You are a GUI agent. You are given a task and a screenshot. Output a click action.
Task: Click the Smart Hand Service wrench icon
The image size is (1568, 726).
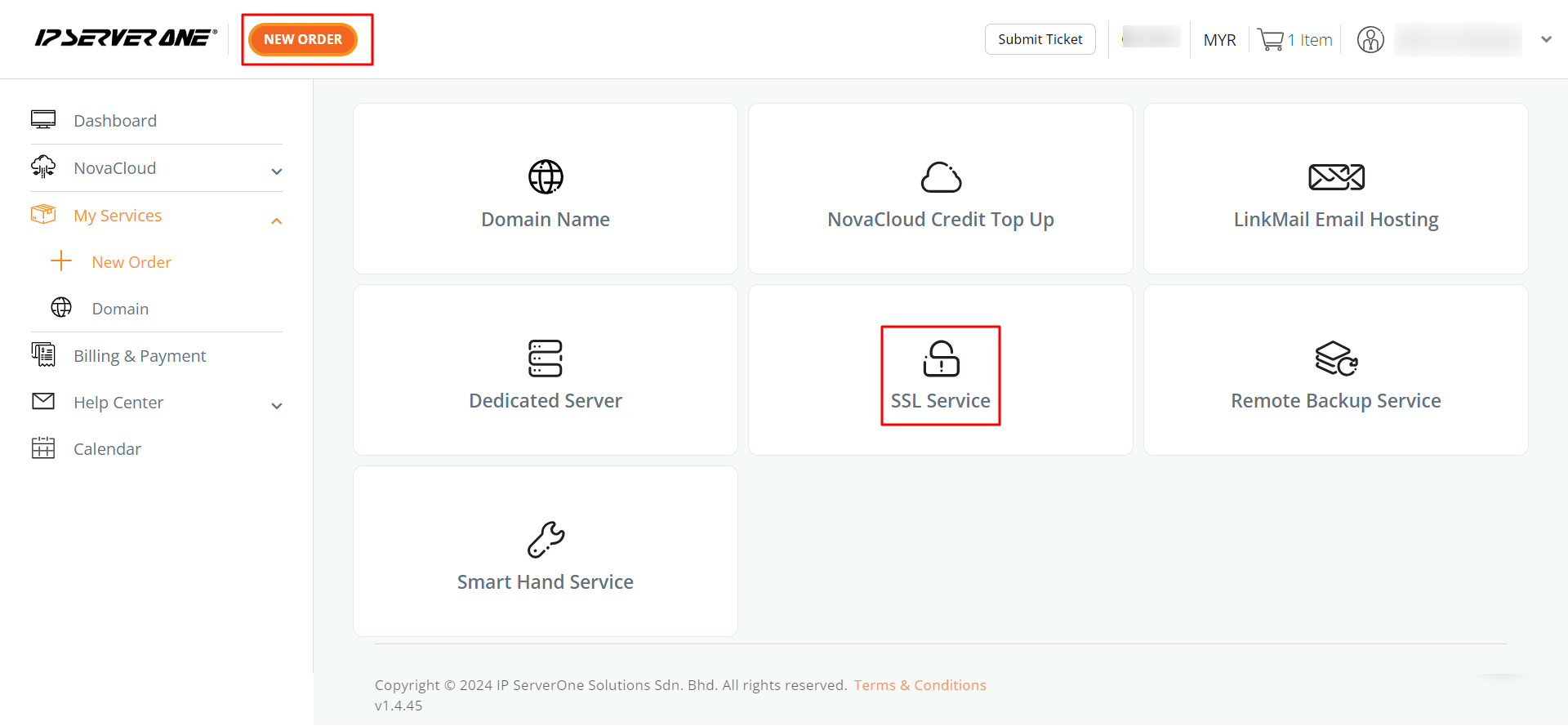(546, 540)
